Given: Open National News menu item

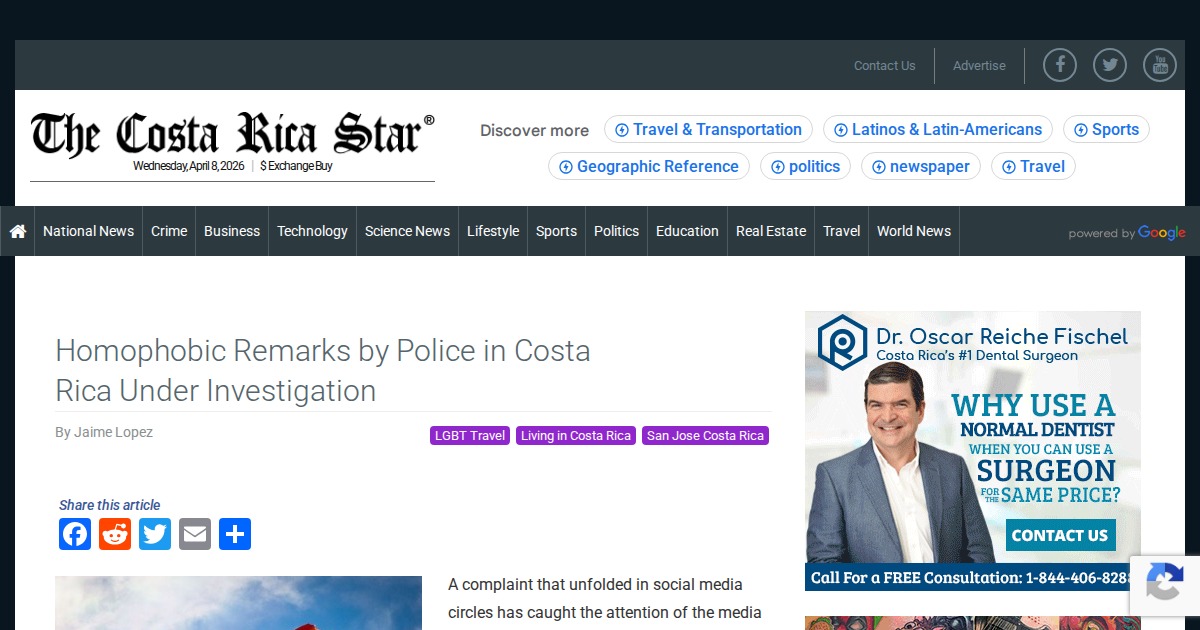Looking at the screenshot, I should point(88,231).
